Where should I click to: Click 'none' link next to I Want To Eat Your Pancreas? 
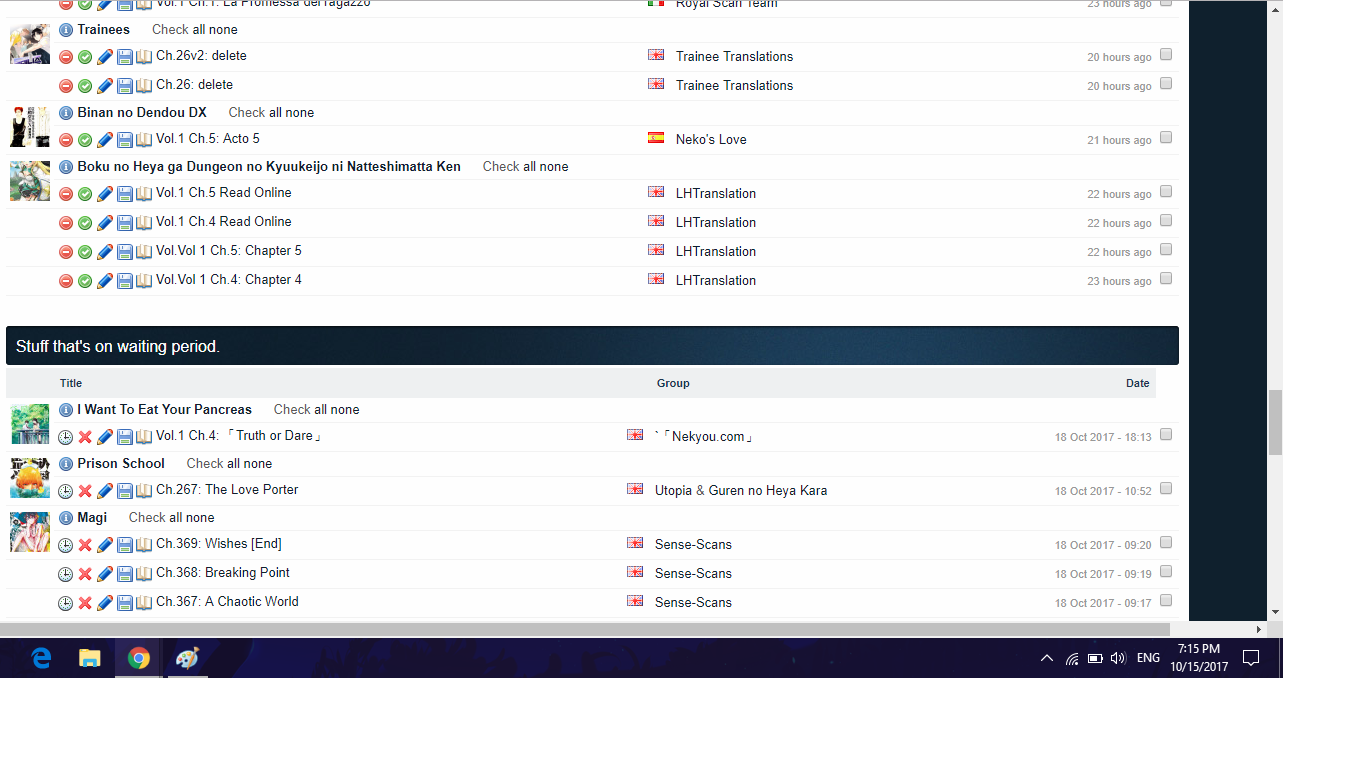pos(344,410)
